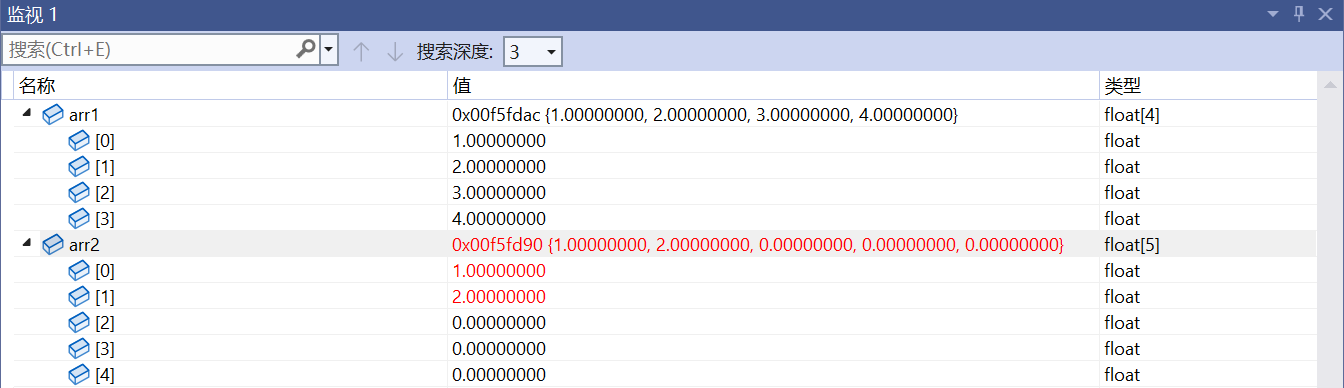The image size is (1344, 388).
Task: Click the arr2 [0] element icon
Action: pos(79,271)
